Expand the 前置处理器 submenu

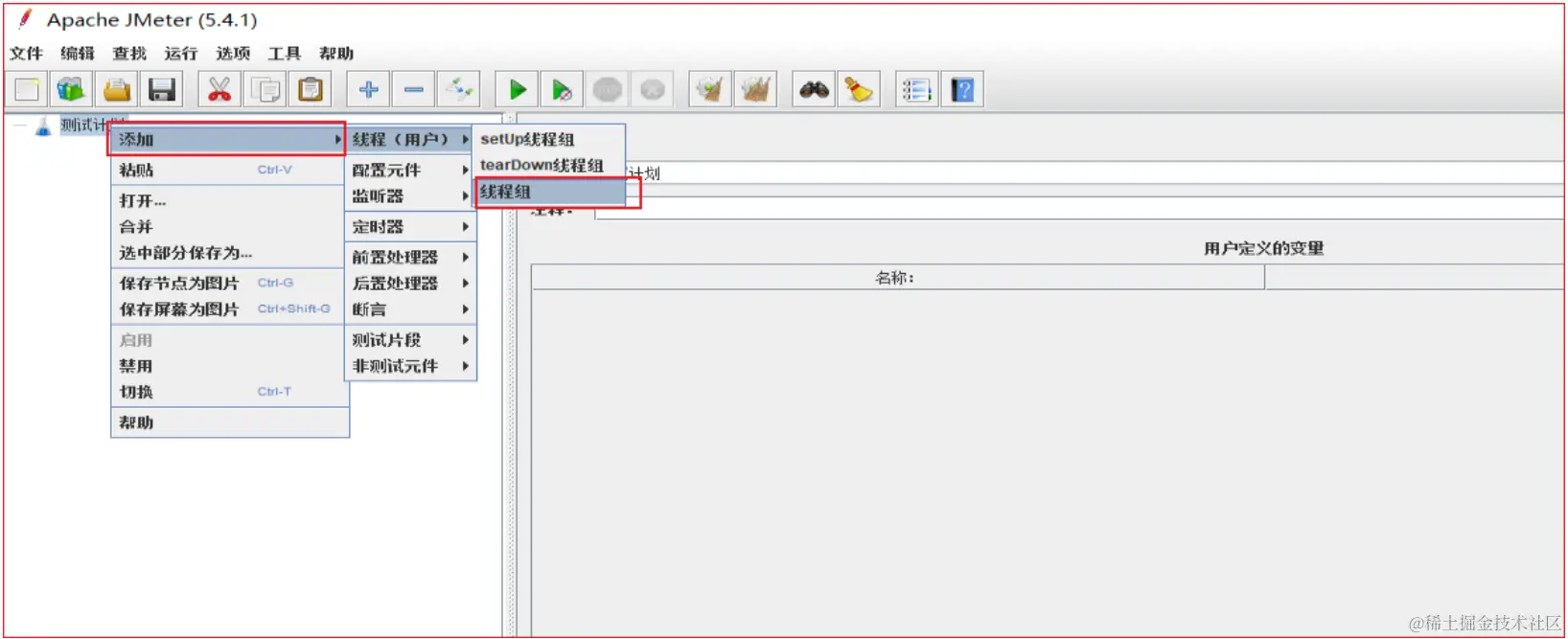pyautogui.click(x=410, y=257)
